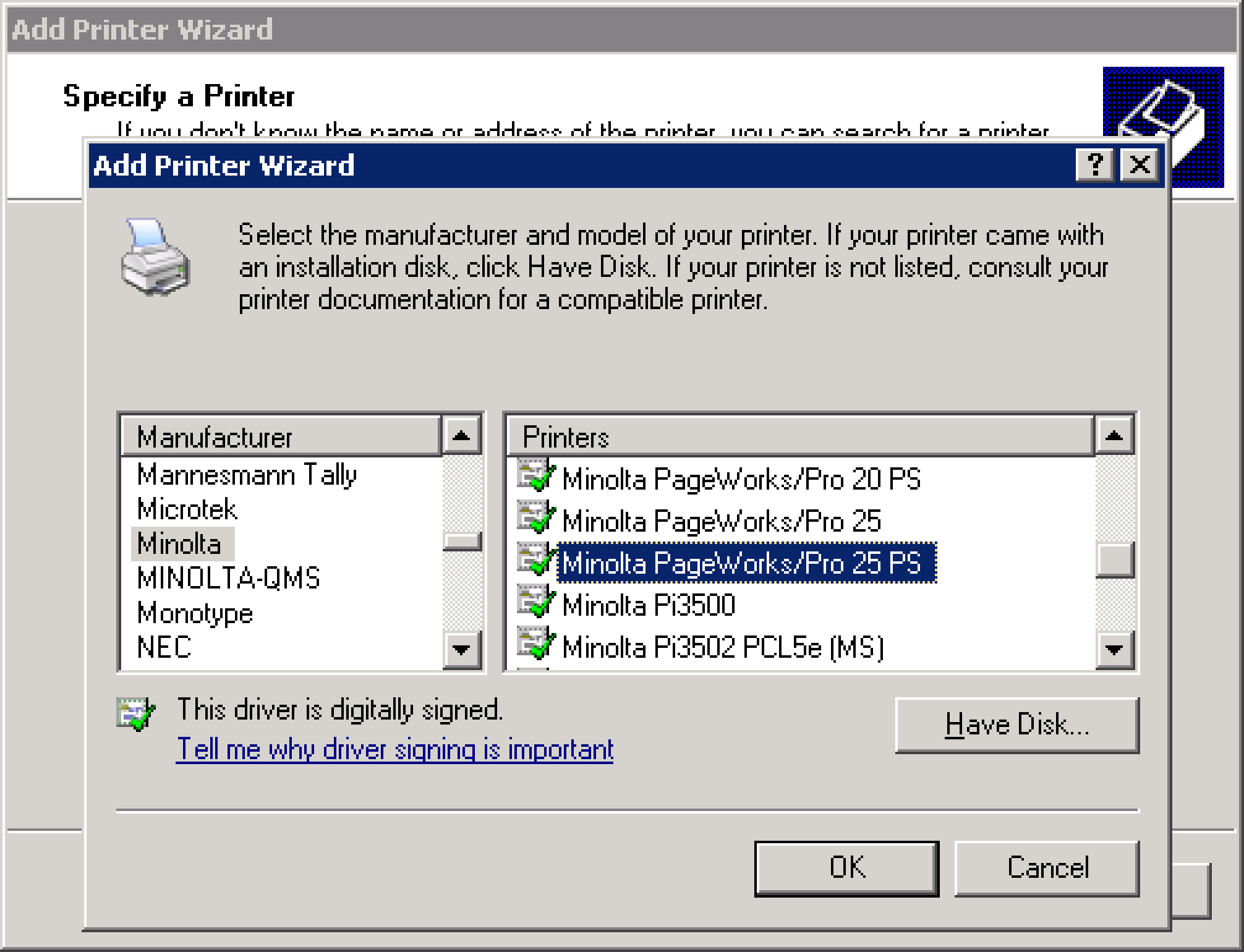Open the link about why driver signing is important
Viewport: 1244px width, 952px height.
tap(394, 749)
